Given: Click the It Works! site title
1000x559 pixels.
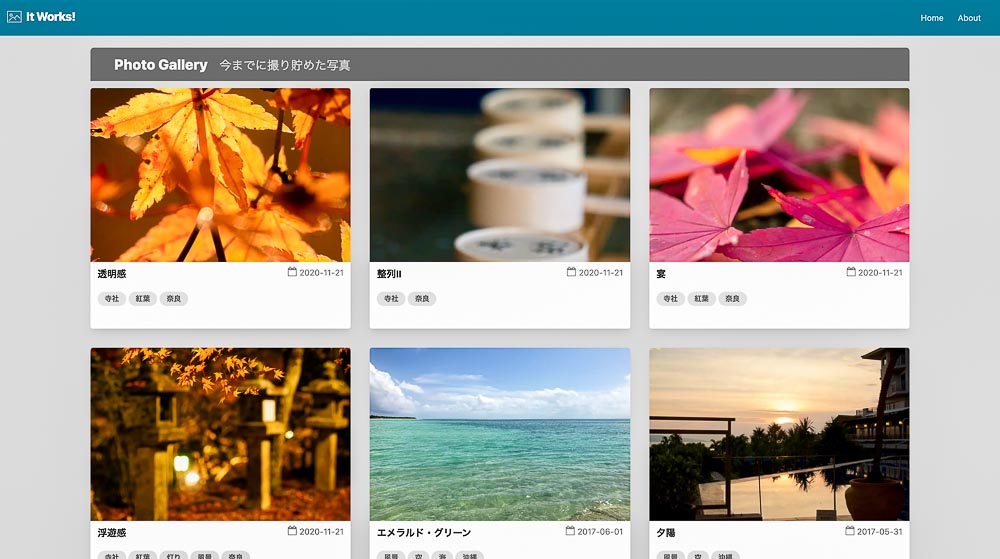Looking at the screenshot, I should click(50, 17).
